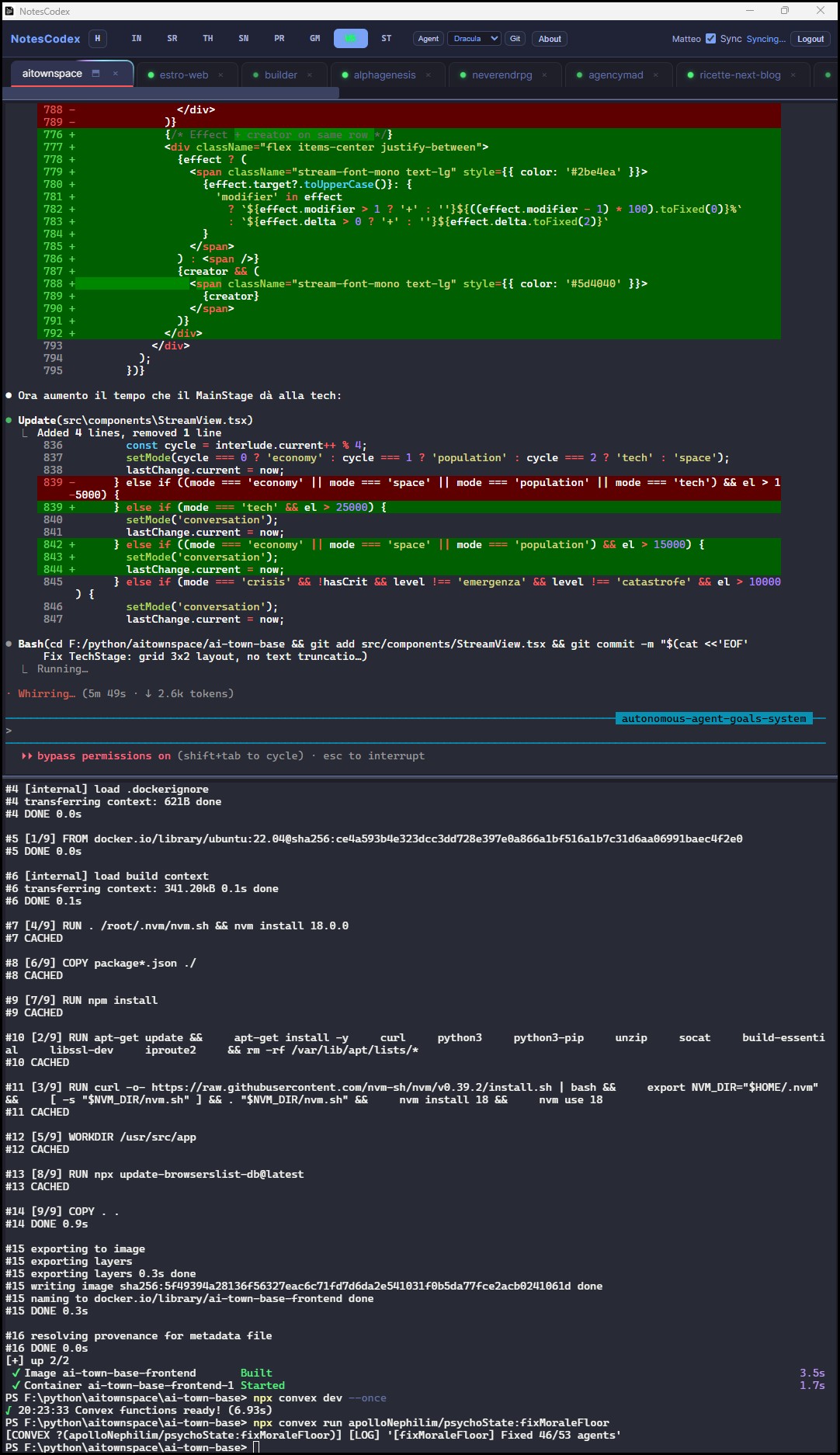The height and width of the screenshot is (1455, 840).
Task: Open the IN section
Action: coord(137,38)
